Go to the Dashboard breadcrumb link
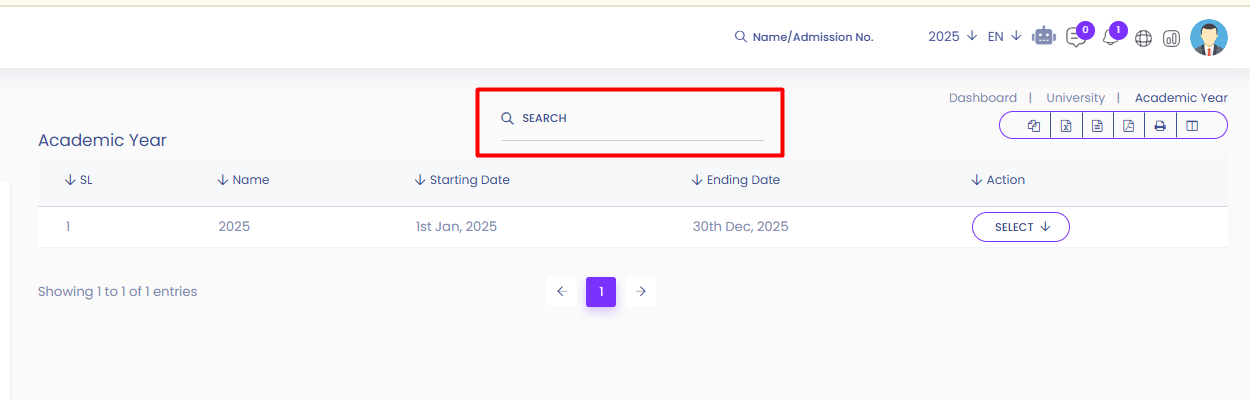Image resolution: width=1250 pixels, height=400 pixels. point(983,98)
